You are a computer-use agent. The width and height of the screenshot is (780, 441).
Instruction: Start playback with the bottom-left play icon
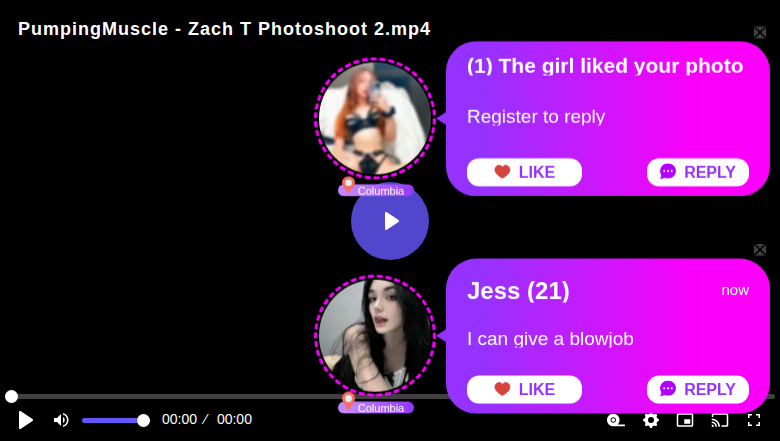[x=25, y=420]
